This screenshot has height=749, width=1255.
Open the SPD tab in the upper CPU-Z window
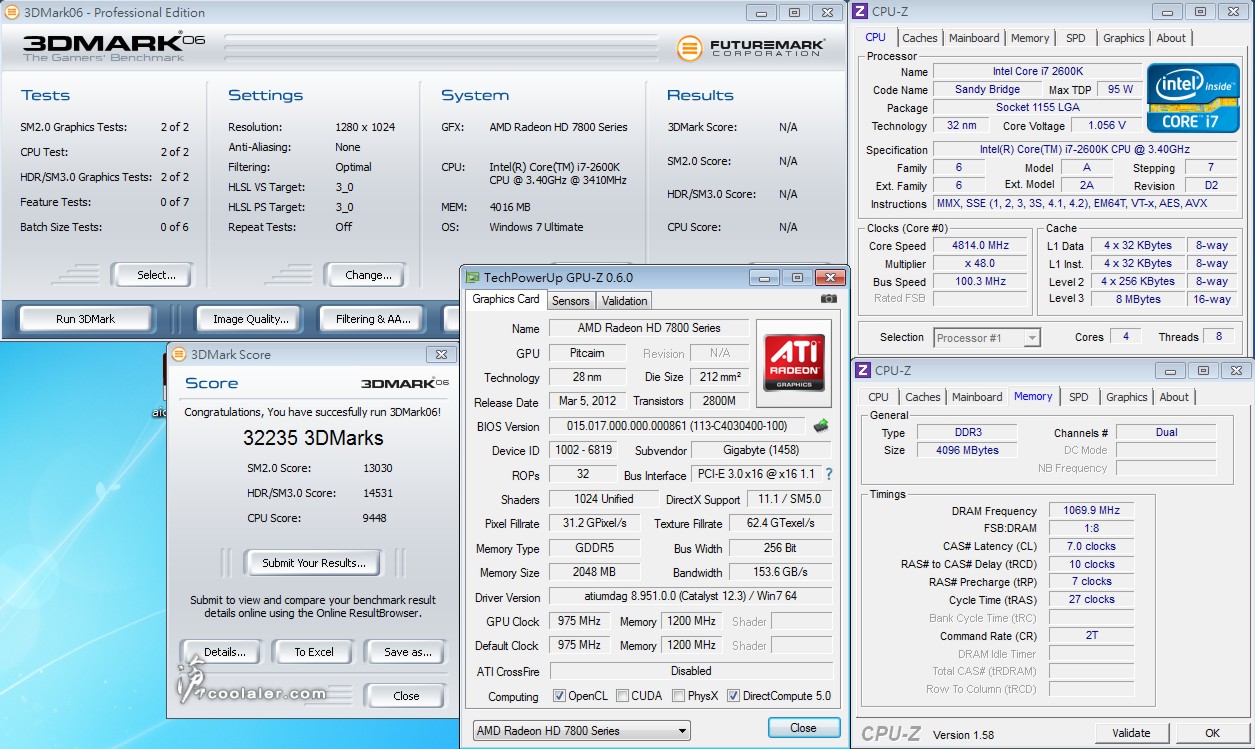[x=1075, y=38]
